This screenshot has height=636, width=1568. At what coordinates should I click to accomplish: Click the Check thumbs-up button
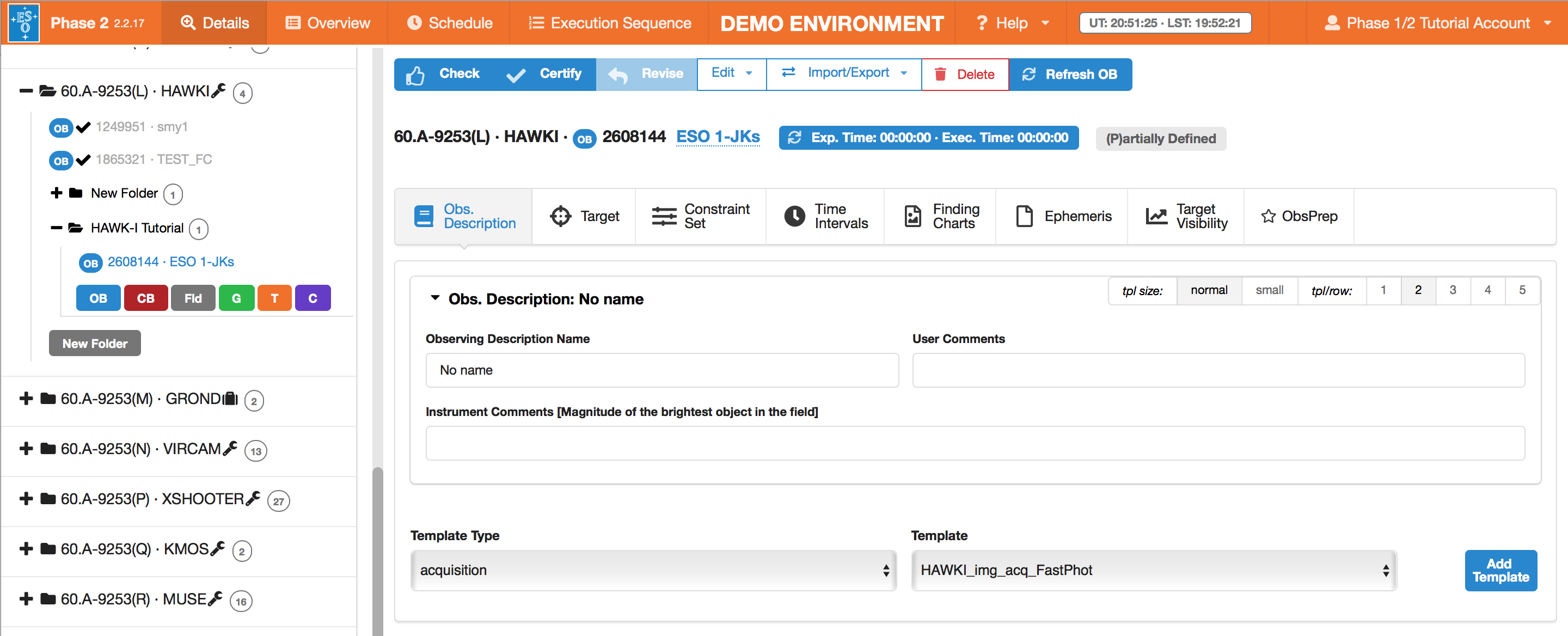(443, 74)
